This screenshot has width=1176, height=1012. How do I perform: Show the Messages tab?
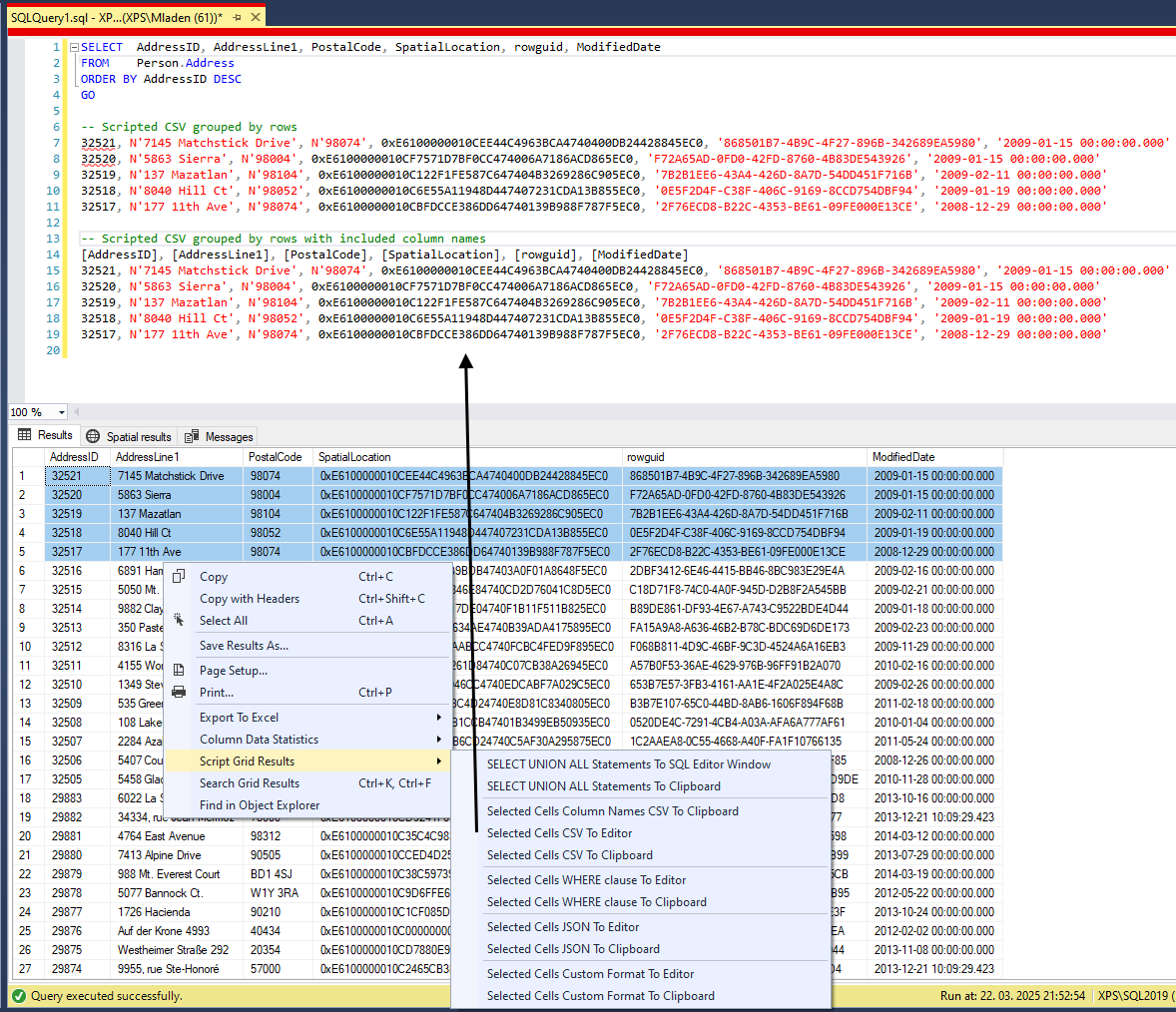click(x=220, y=436)
